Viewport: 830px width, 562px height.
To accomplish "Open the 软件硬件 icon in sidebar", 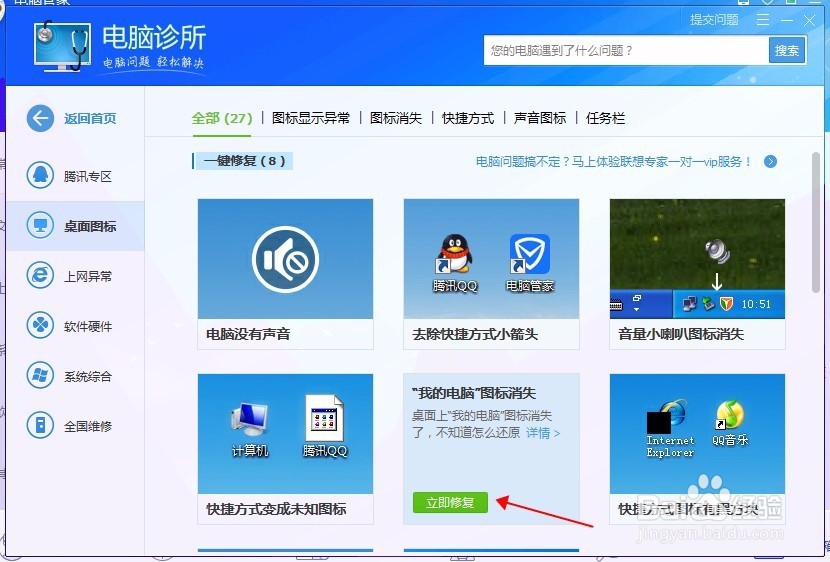I will tap(40, 325).
